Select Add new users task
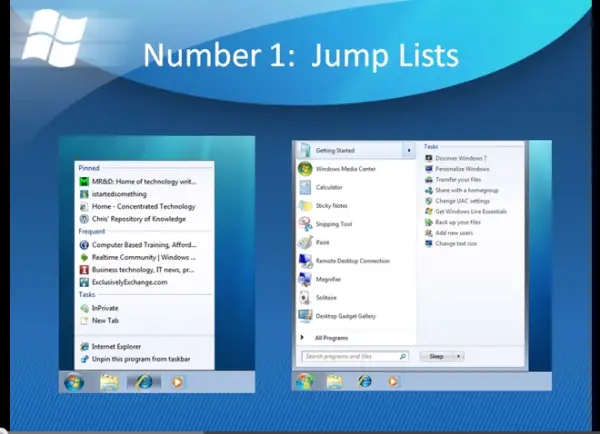The height and width of the screenshot is (434, 600). [x=449, y=233]
